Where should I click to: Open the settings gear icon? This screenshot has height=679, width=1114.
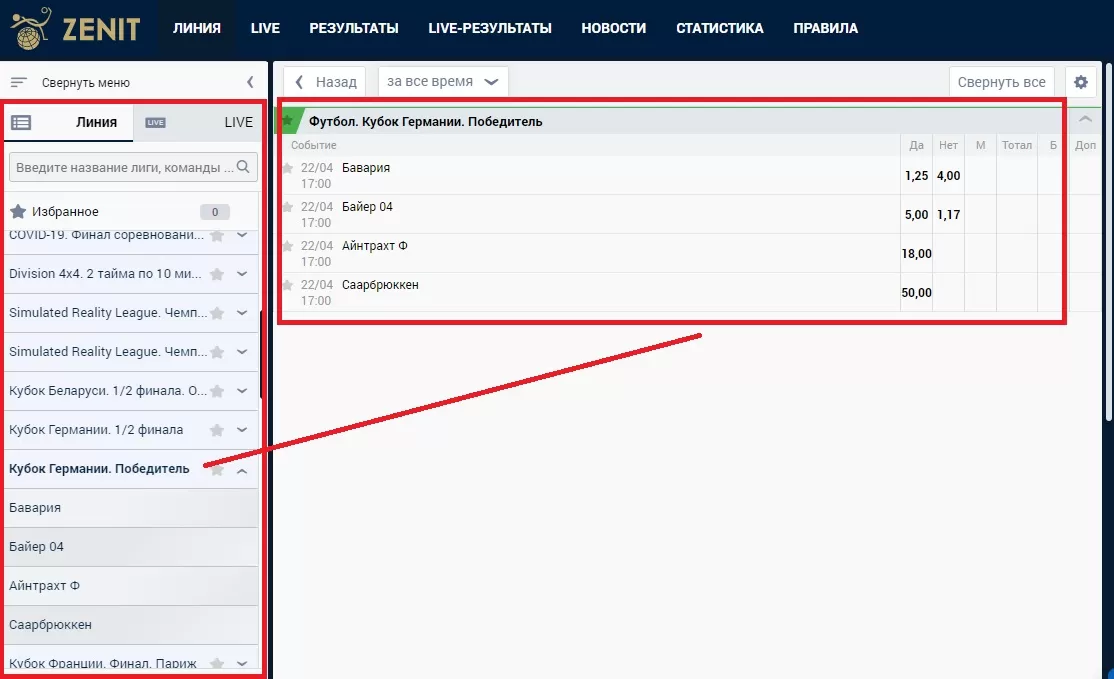click(x=1081, y=83)
